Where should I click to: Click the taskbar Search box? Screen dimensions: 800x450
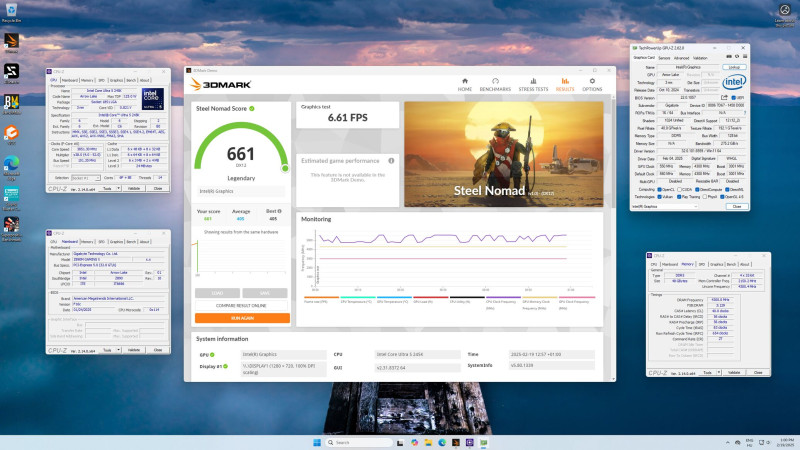click(x=359, y=442)
